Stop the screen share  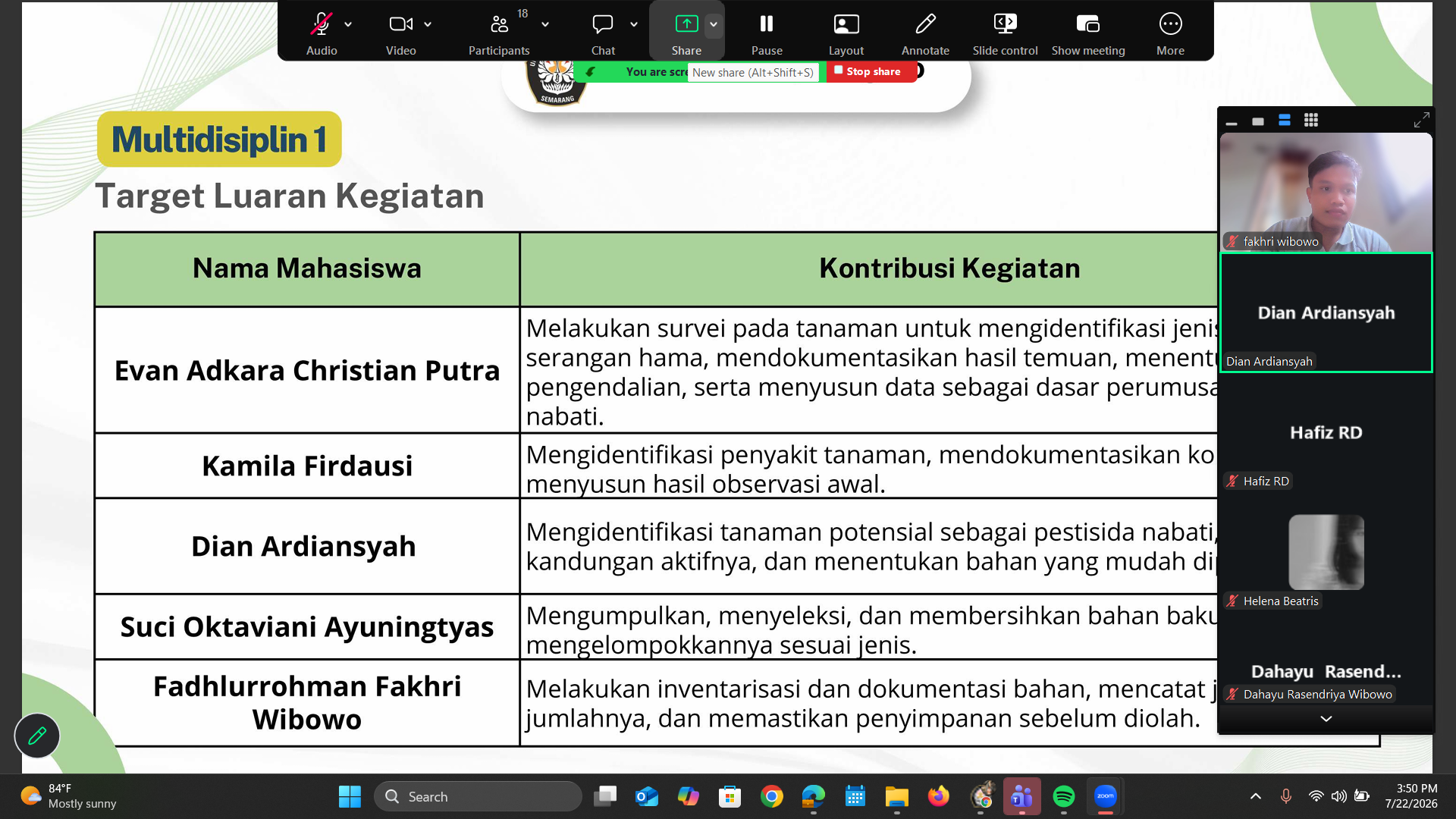(871, 71)
